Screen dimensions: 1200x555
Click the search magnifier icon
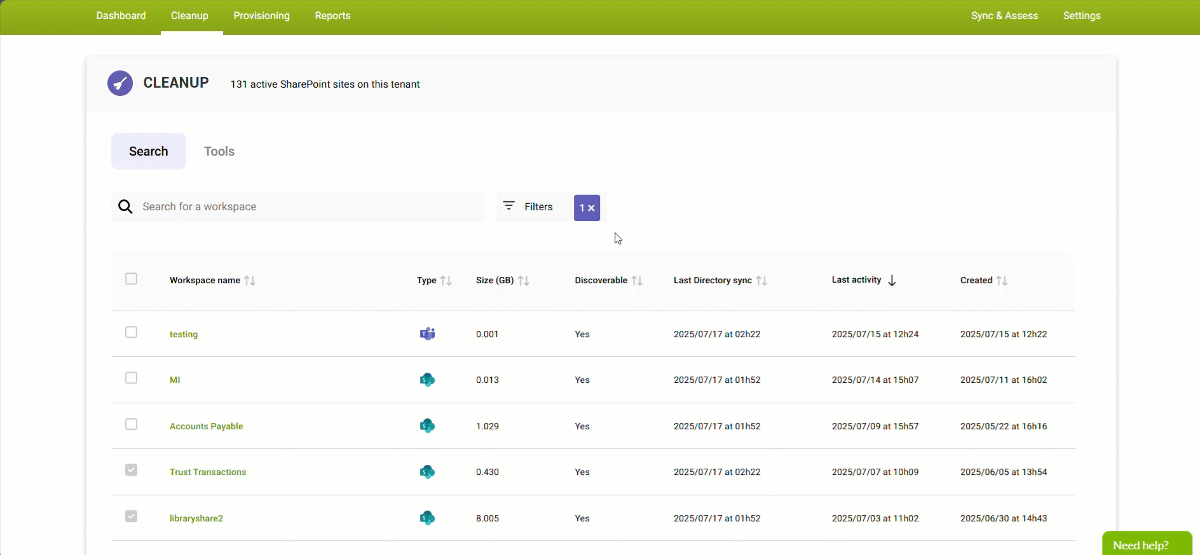coord(125,206)
